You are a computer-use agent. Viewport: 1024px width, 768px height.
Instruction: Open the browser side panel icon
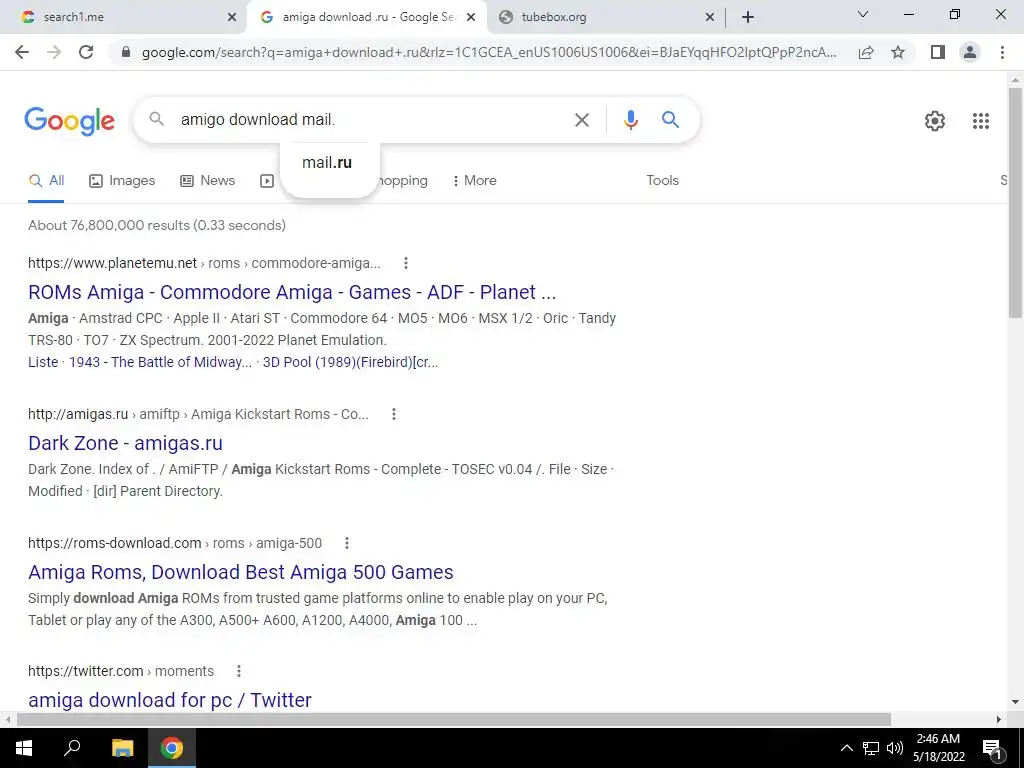[x=938, y=52]
